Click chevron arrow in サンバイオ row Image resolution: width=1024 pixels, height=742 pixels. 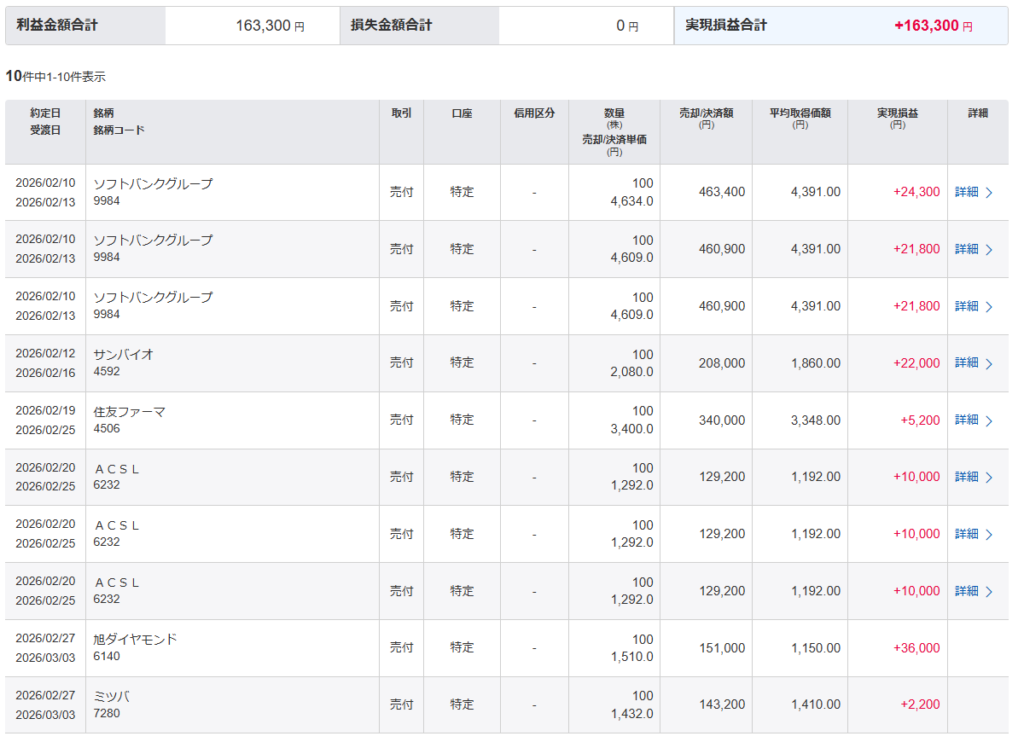[989, 363]
